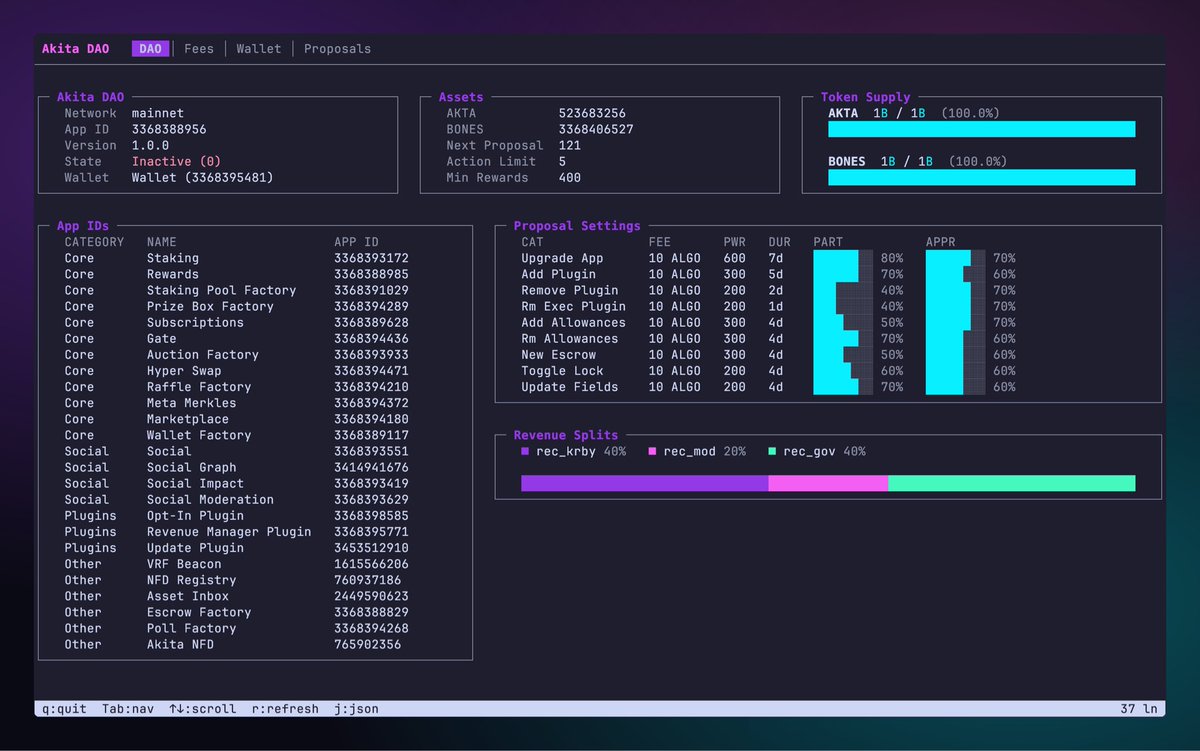Select the highlighted DAO tab
Screen dimensions: 1200x751
(x=150, y=48)
